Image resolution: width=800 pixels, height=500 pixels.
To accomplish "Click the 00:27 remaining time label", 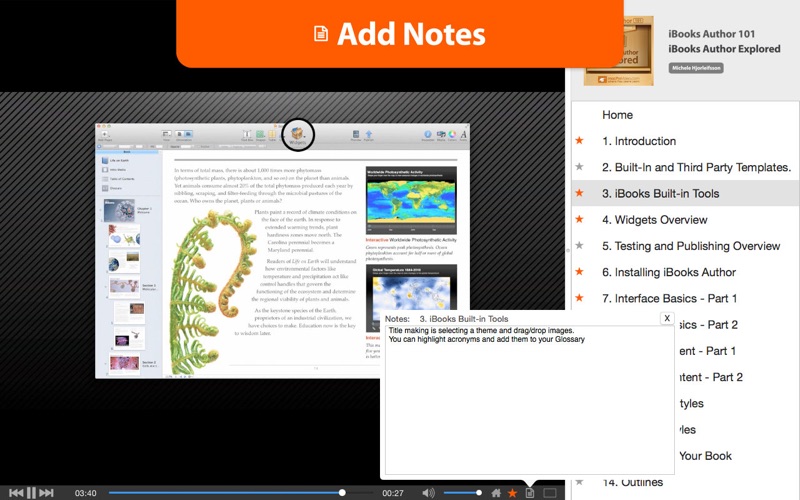I will (393, 493).
